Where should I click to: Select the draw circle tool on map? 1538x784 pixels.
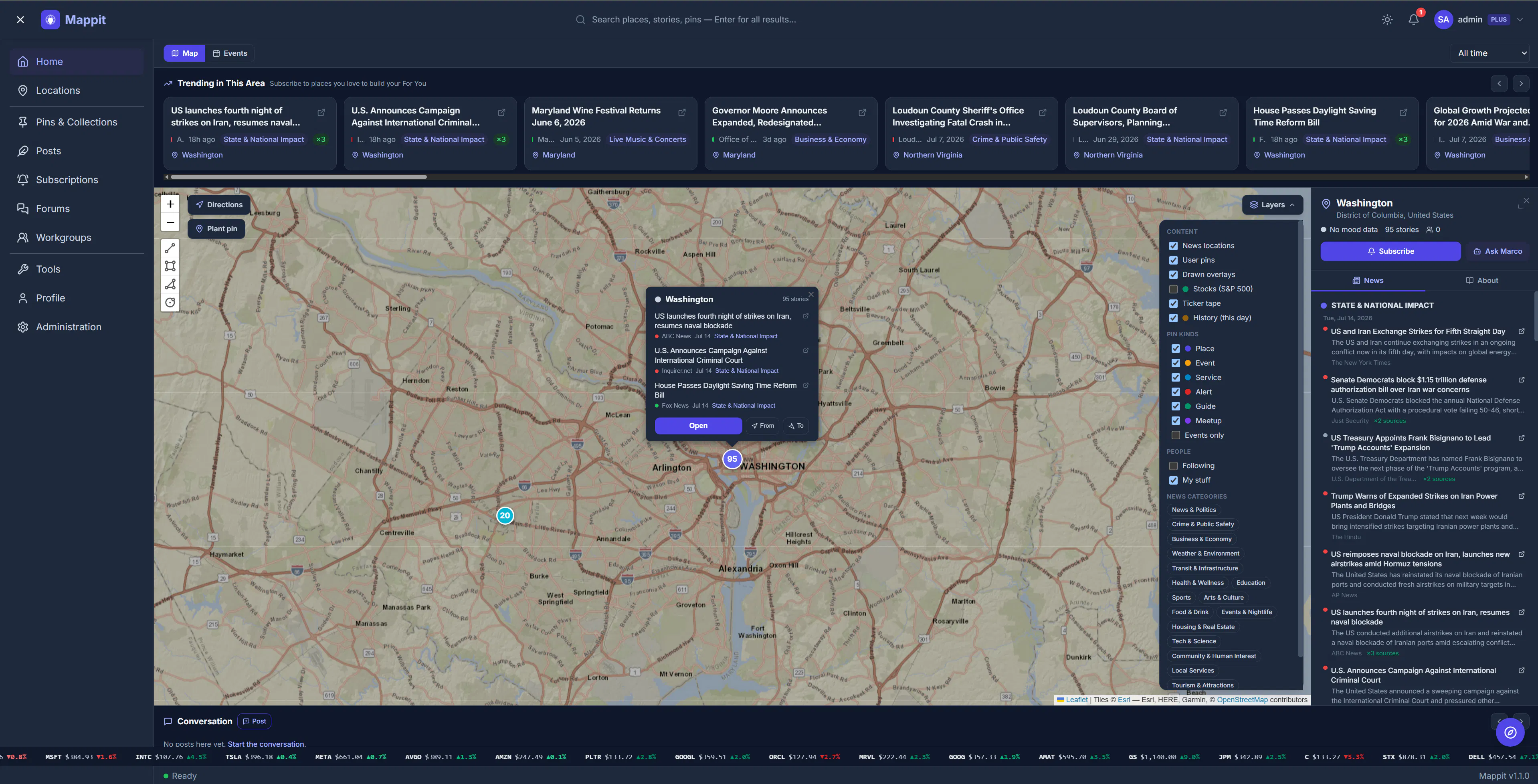(170, 303)
